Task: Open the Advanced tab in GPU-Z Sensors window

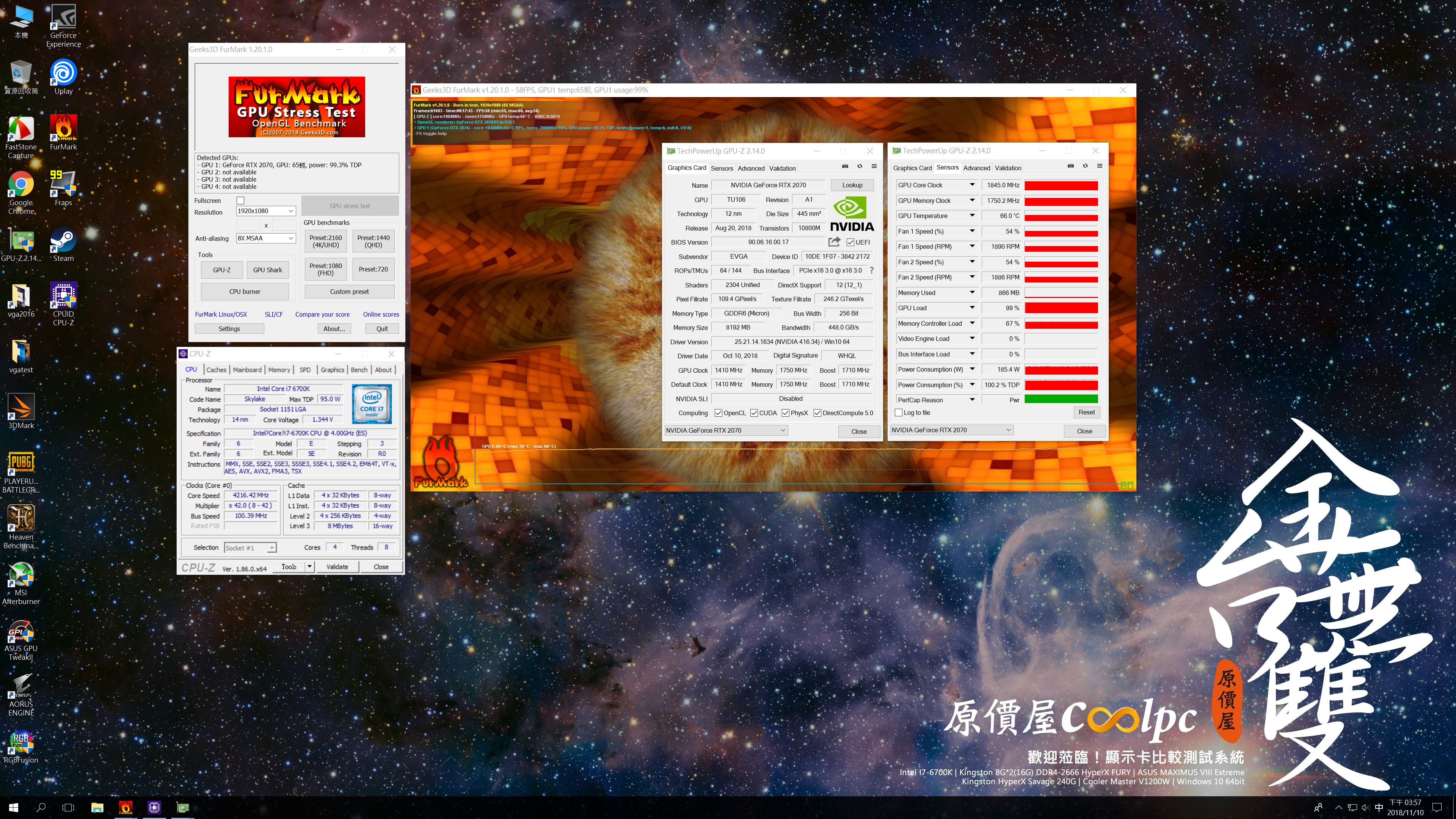Action: [x=977, y=168]
